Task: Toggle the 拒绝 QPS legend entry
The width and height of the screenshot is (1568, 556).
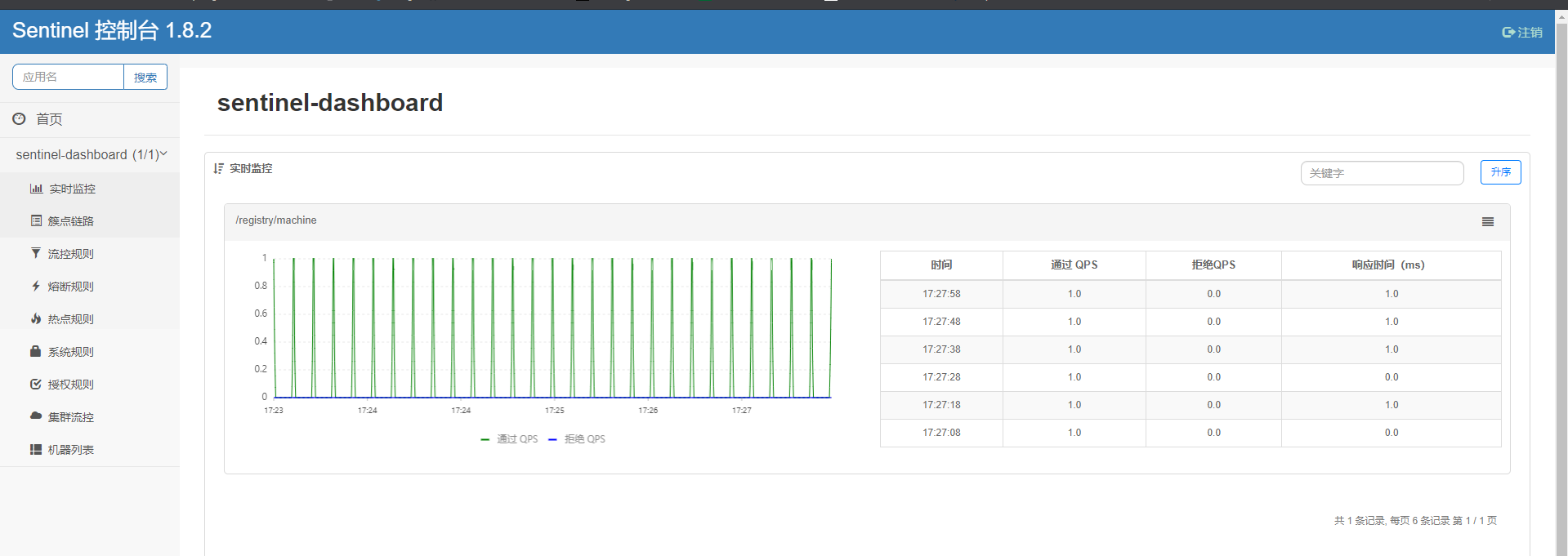Action: (577, 439)
